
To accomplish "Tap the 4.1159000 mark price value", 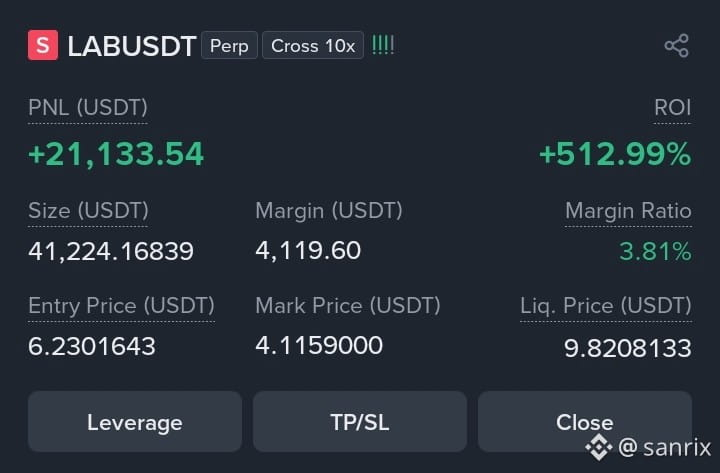I will [319, 345].
